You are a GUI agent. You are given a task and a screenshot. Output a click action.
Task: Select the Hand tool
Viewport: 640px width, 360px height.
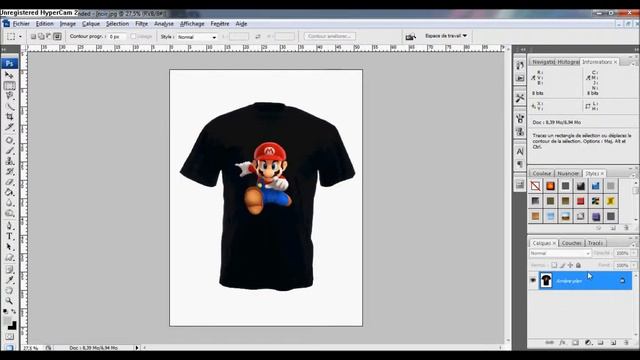click(x=9, y=291)
